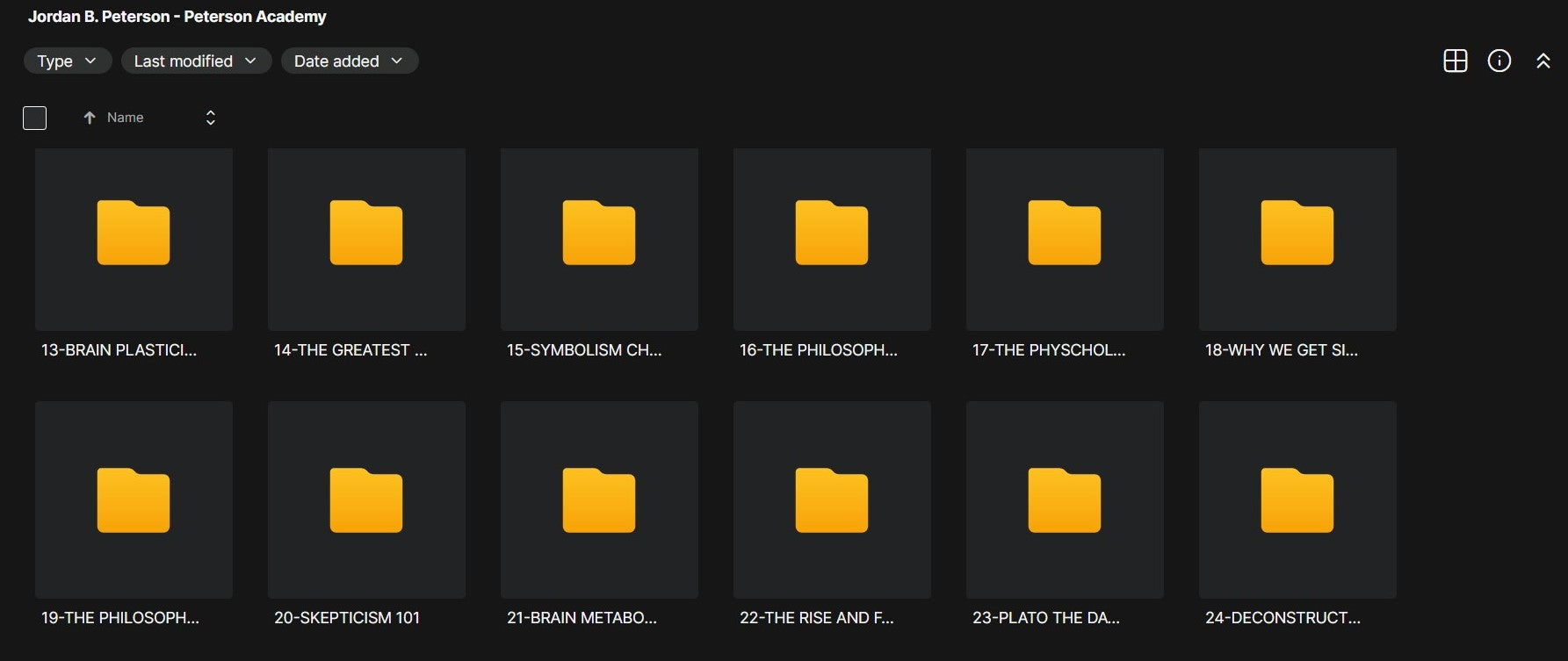Open folder icon for 14-THE GREATEST ...
Screen dimensions: 1568x661
tap(366, 233)
